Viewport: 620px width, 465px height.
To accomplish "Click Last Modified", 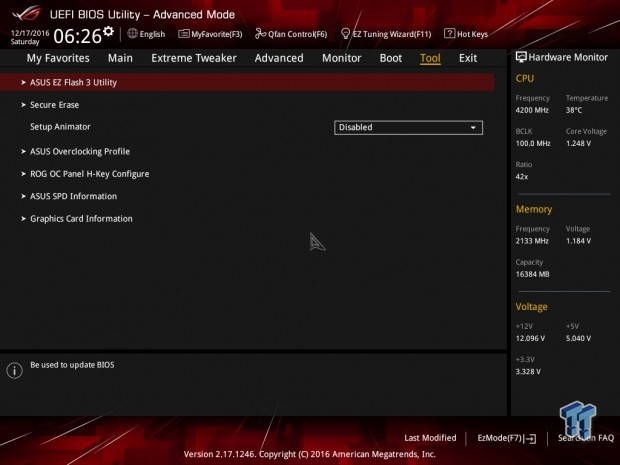I will 430,438.
